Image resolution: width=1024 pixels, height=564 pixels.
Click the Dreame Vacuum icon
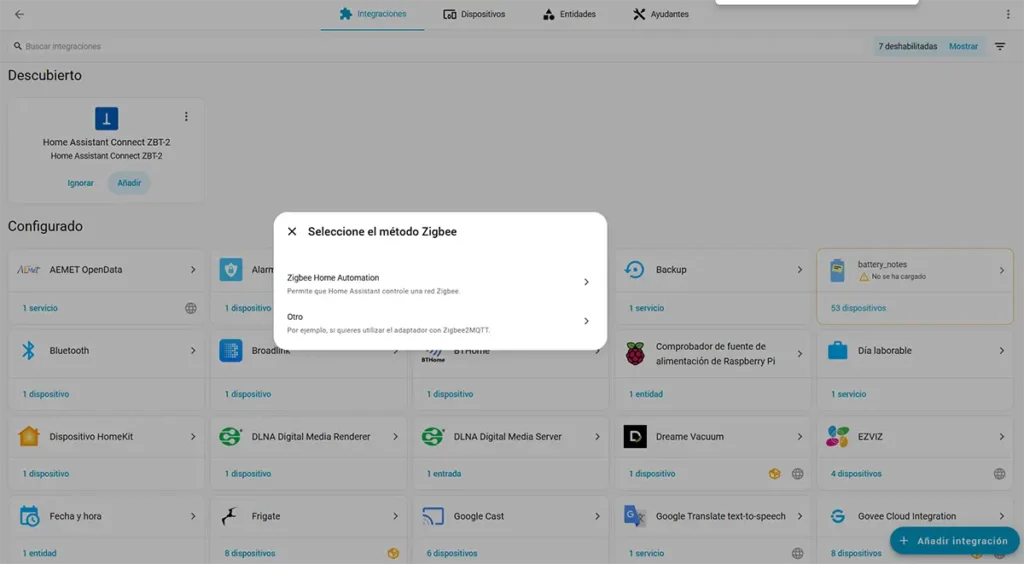coord(635,437)
